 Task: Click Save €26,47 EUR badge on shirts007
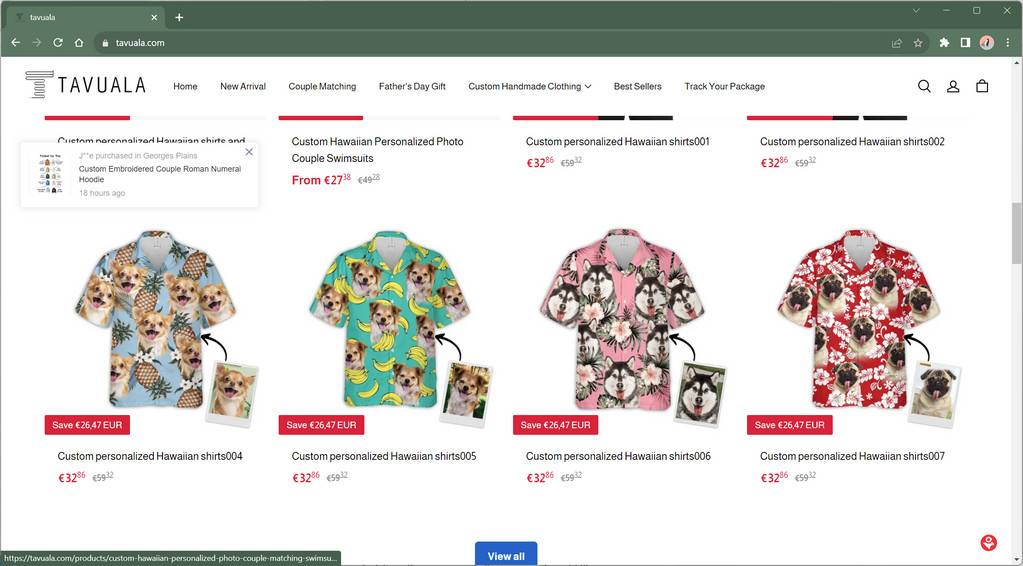point(789,424)
